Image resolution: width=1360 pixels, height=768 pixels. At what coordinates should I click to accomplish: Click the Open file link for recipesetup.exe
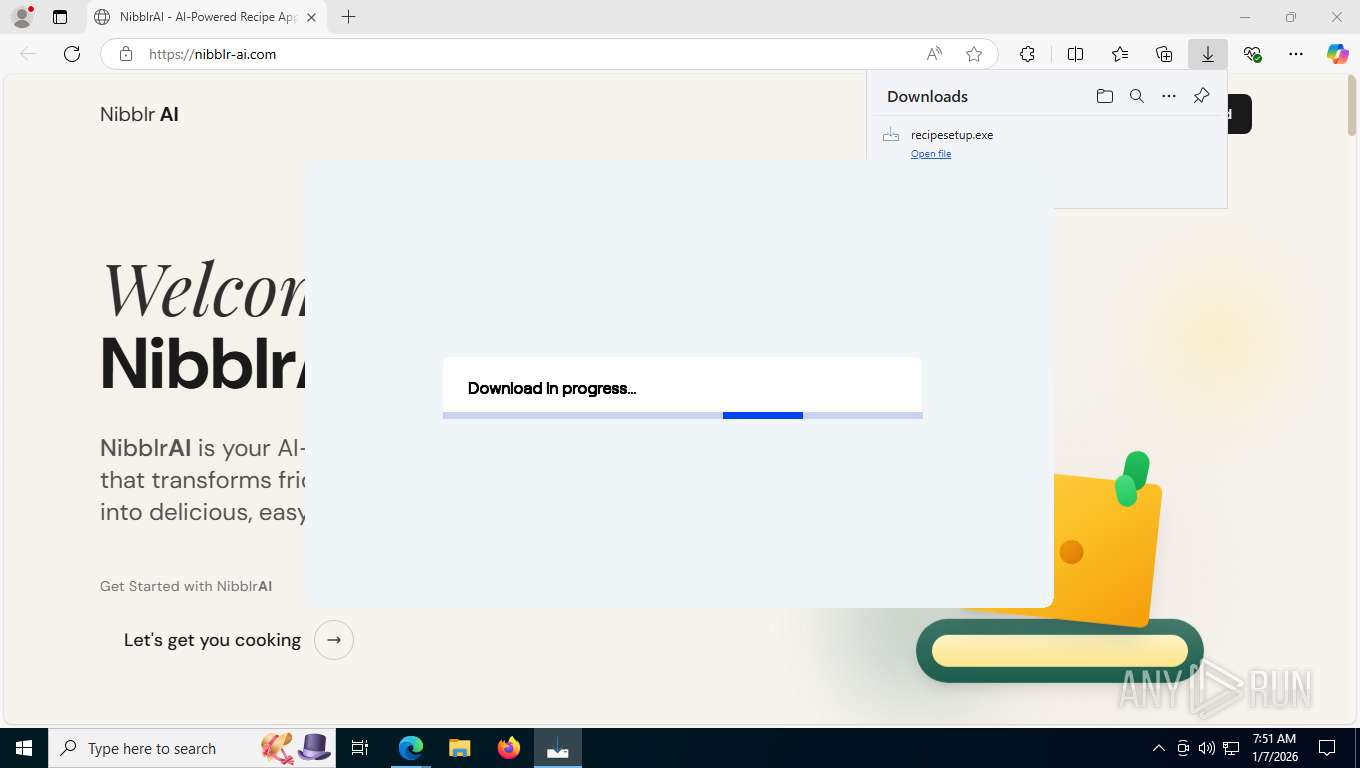pyautogui.click(x=931, y=154)
